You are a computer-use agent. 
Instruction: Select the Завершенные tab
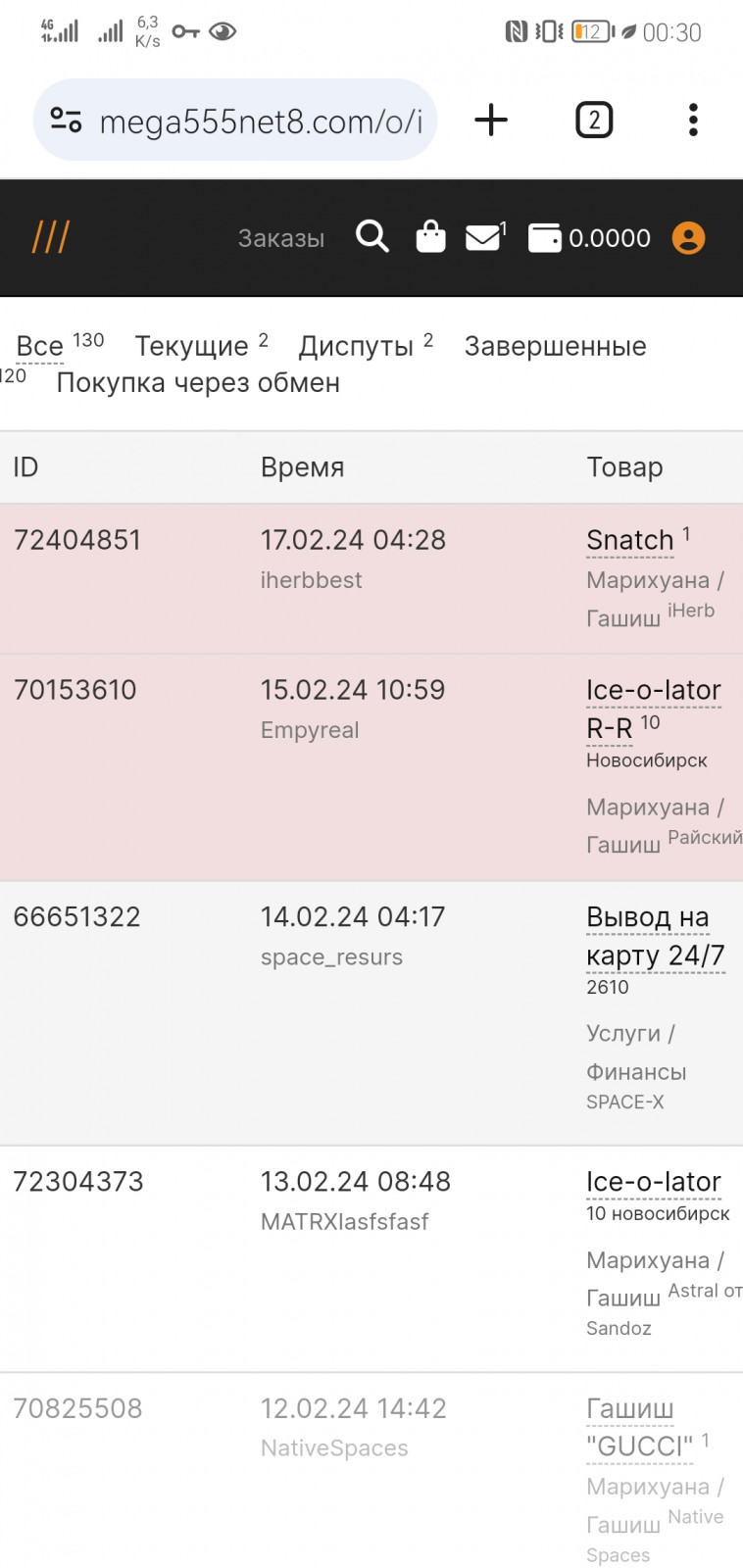(x=555, y=346)
